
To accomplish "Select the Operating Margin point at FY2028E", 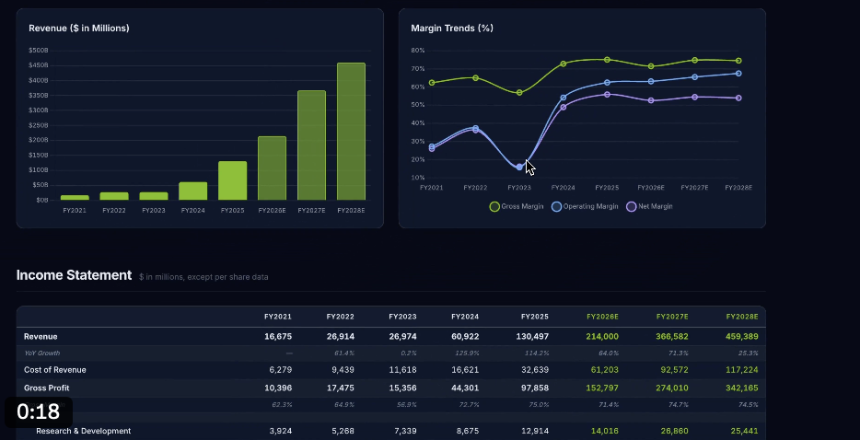I will 738,73.
